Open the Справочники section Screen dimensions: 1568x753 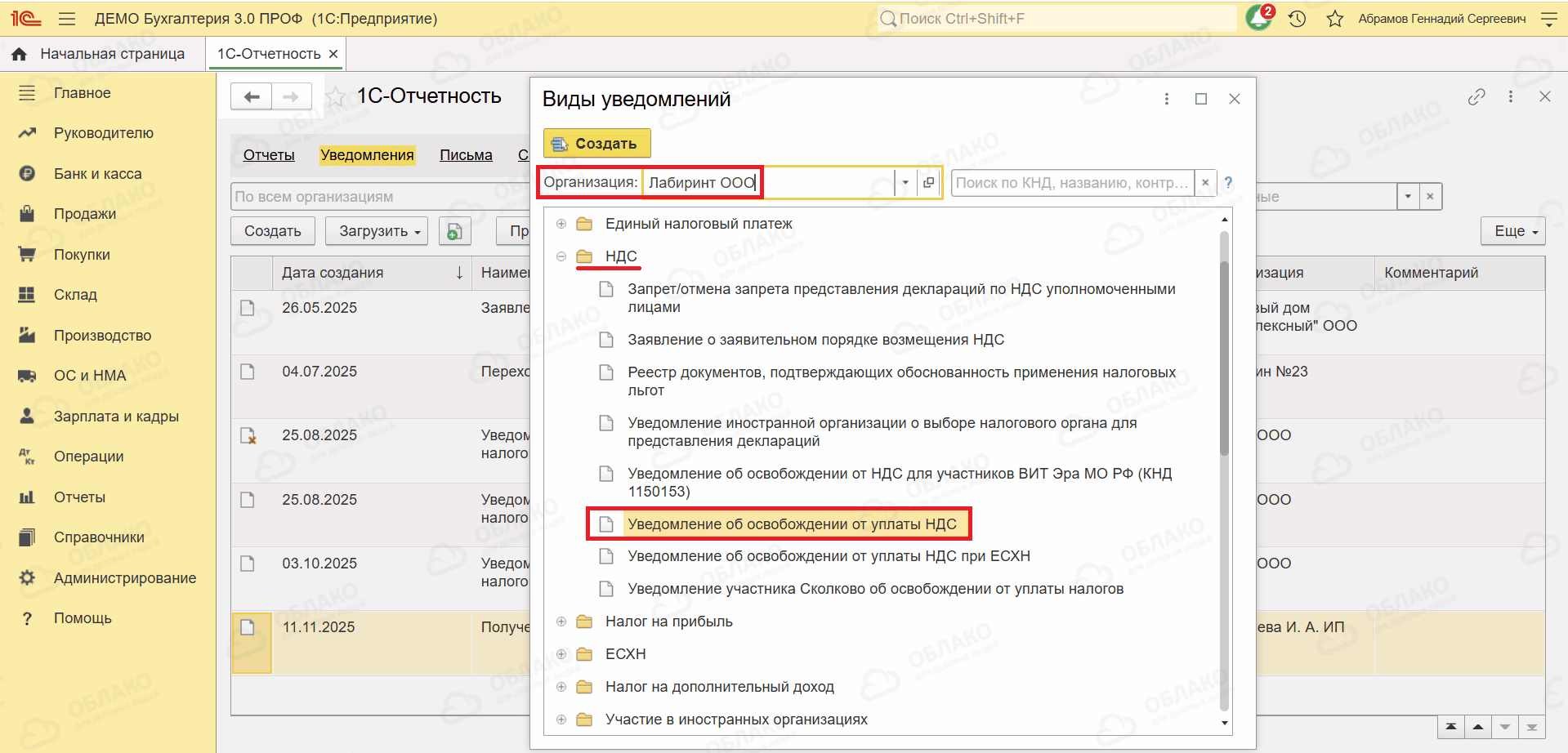tap(99, 537)
